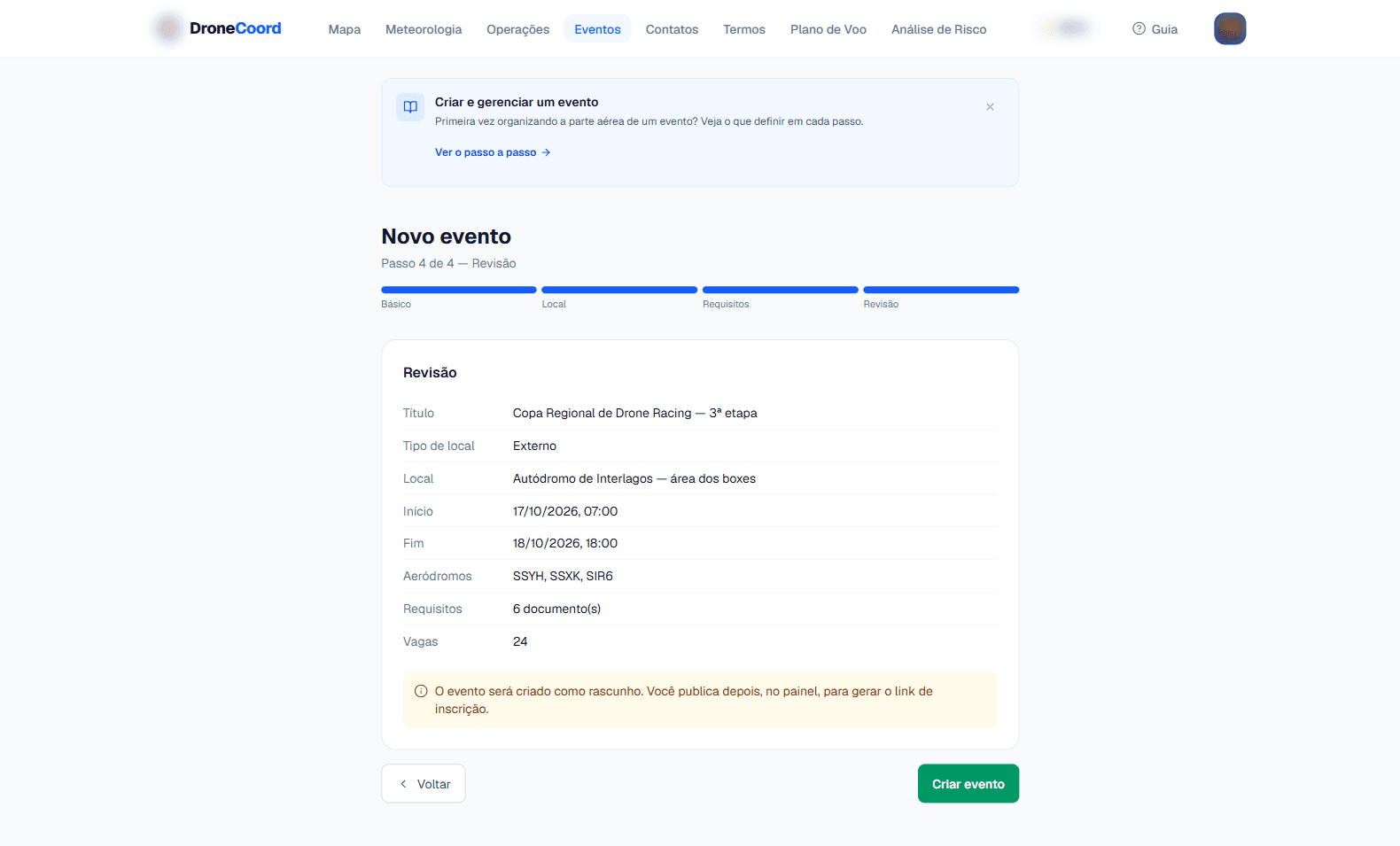The width and height of the screenshot is (1400, 846).
Task: Select the Eventos nav tab
Action: click(597, 29)
